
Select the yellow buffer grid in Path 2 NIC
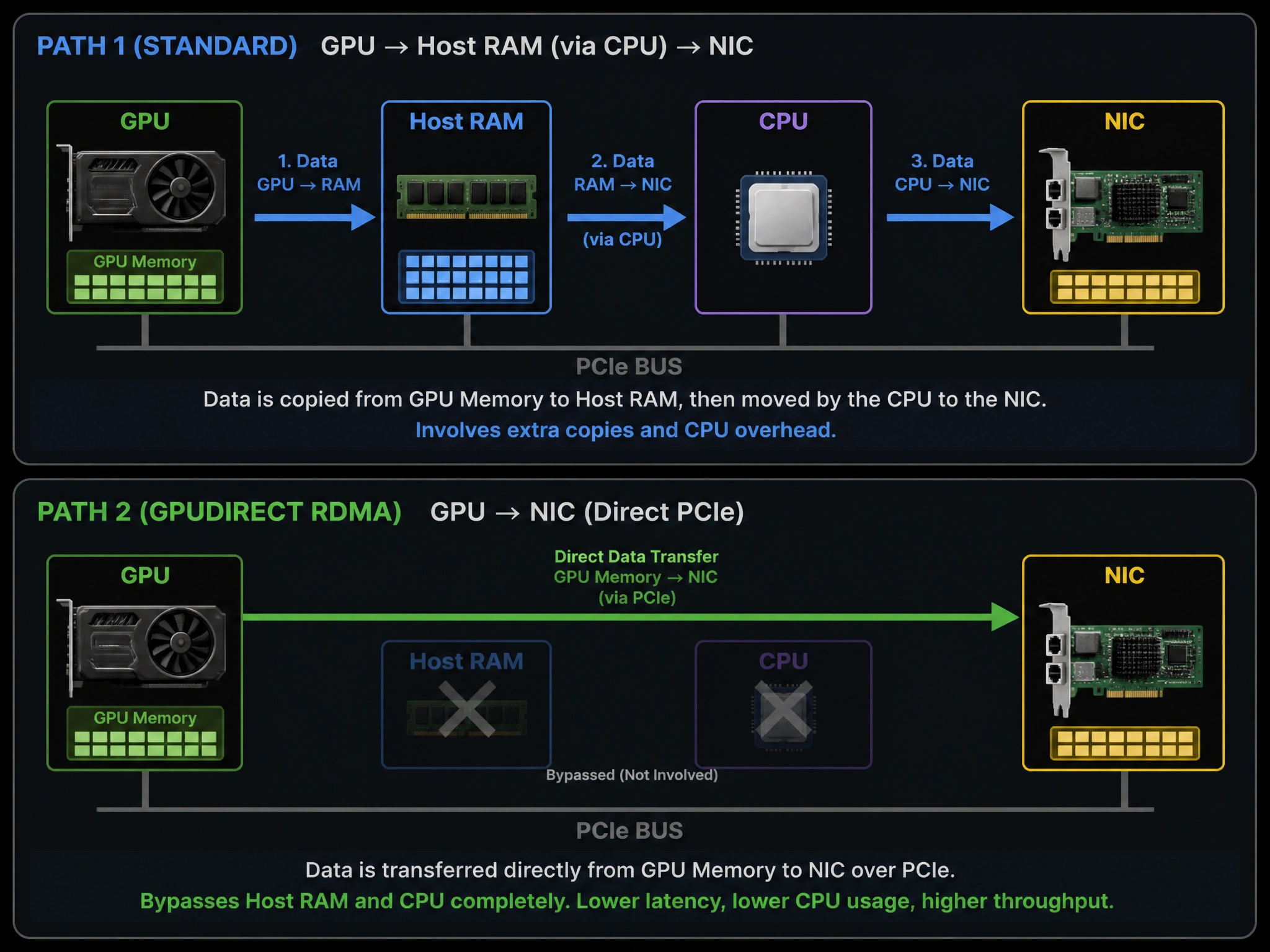[x=1124, y=743]
